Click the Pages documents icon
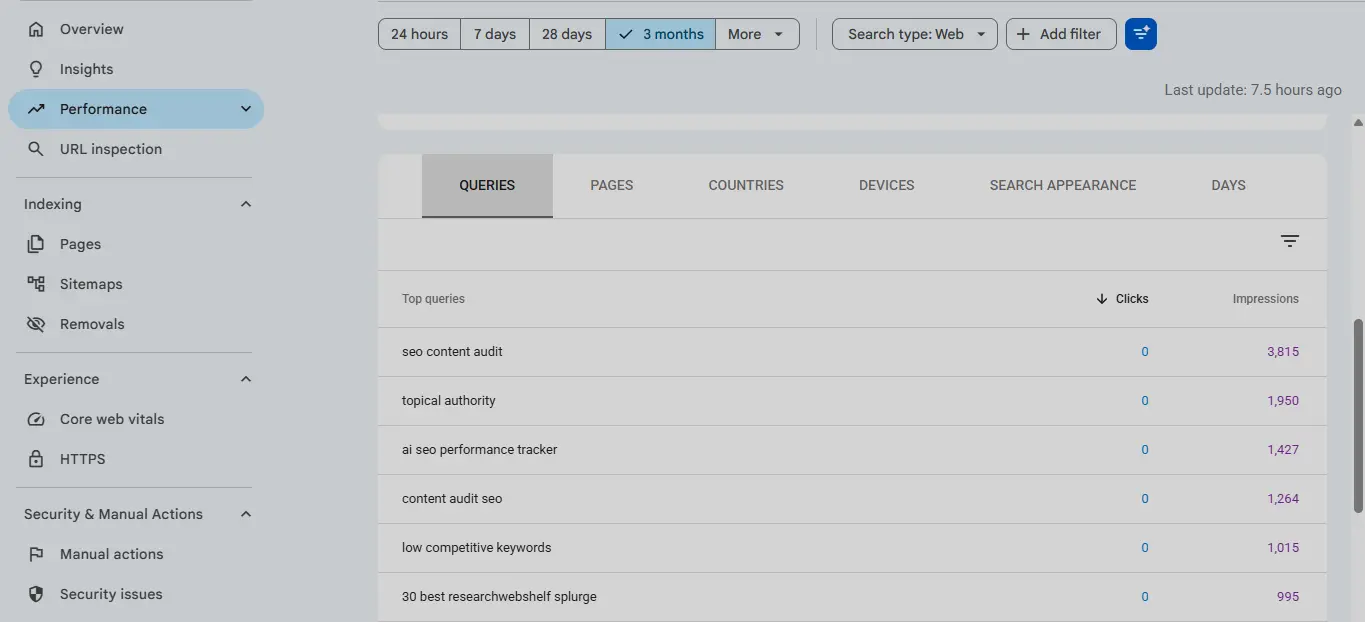The height and width of the screenshot is (622, 1365). pos(36,244)
